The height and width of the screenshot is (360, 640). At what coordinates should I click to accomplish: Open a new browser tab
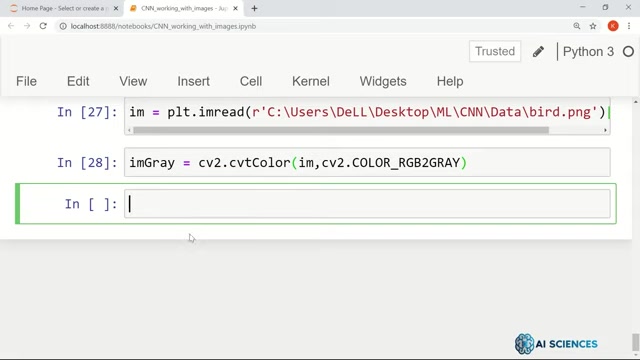pos(254,8)
